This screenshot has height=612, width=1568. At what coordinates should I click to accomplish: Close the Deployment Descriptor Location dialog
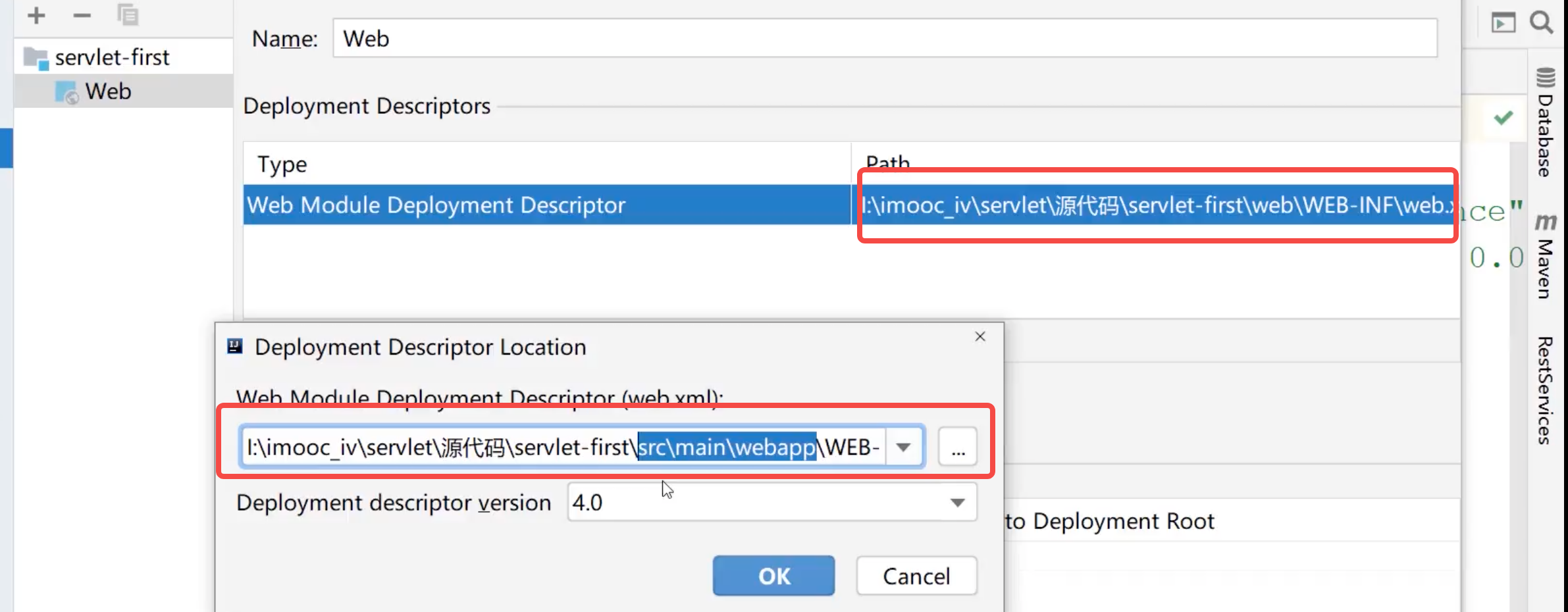point(980,337)
